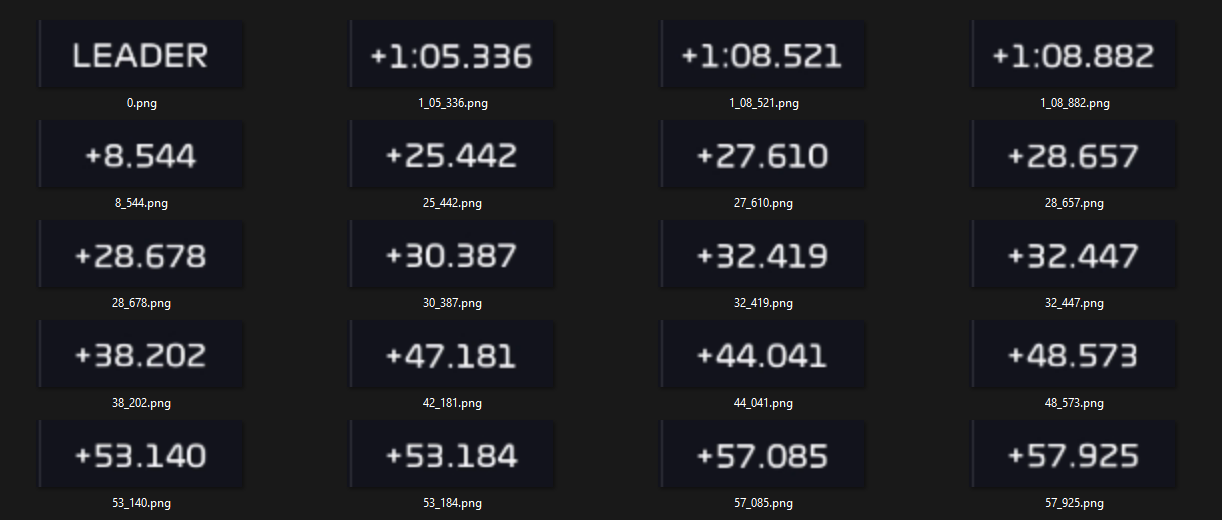The width and height of the screenshot is (1222, 520).
Task: Select the 53_184.png file label
Action: pos(452,503)
